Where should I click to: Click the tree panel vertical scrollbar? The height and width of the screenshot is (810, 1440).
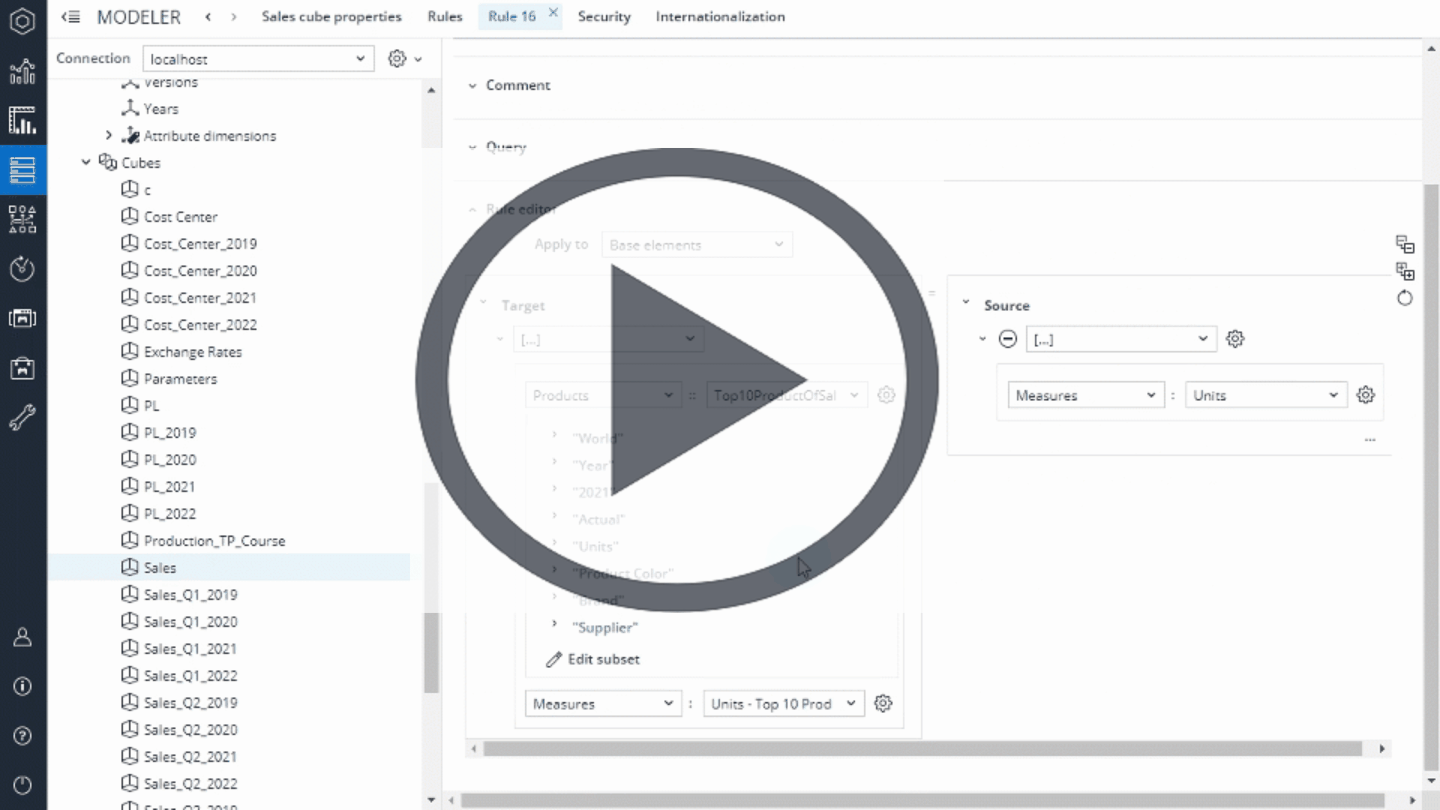coord(432,652)
